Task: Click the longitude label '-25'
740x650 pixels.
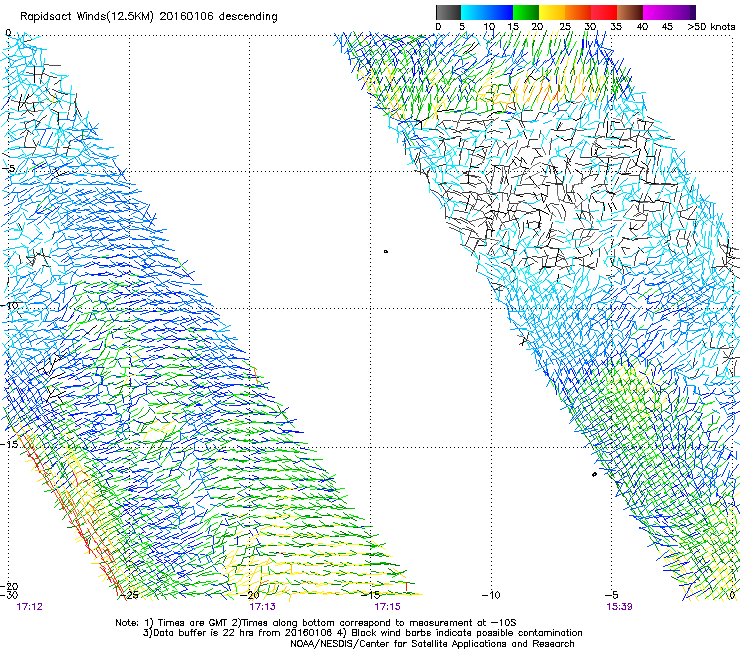Action: [x=129, y=595]
